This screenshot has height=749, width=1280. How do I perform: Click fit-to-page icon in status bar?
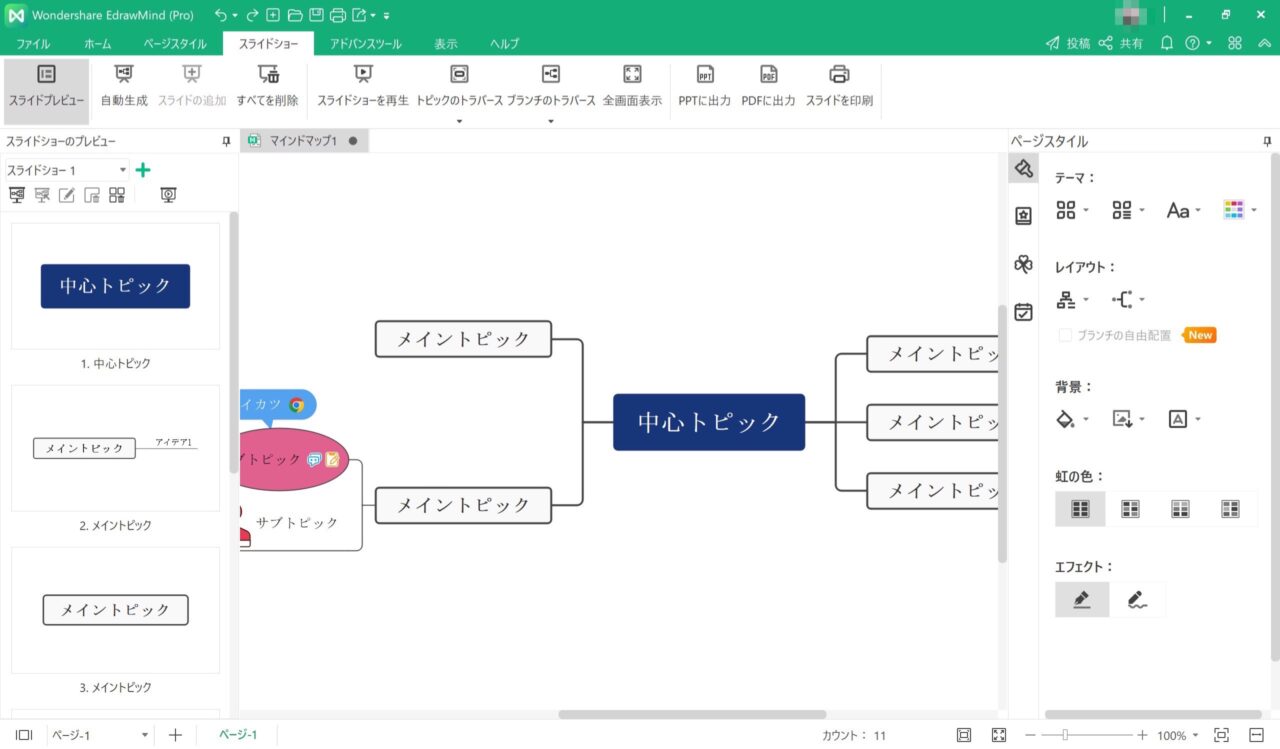coord(964,735)
